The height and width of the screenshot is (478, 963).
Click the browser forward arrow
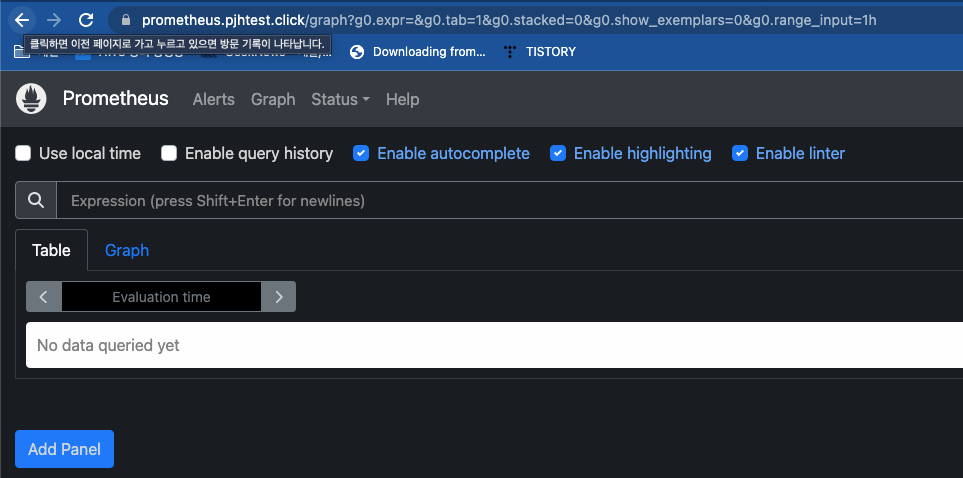click(x=54, y=20)
